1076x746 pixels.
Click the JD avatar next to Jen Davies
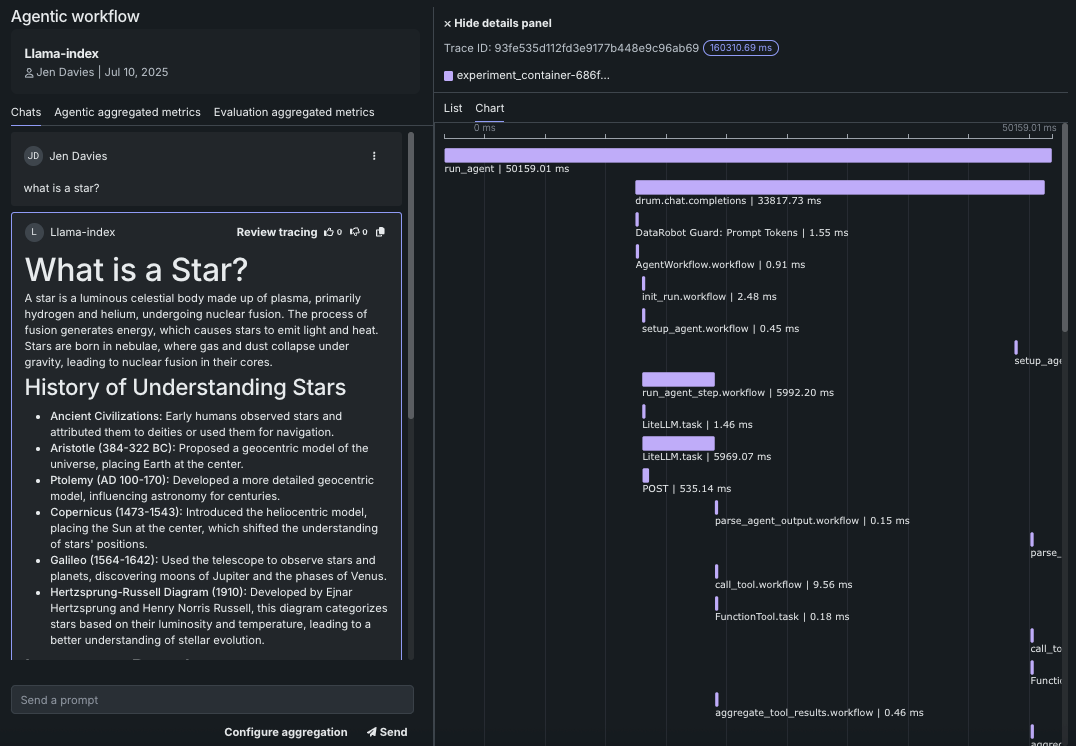(x=34, y=156)
